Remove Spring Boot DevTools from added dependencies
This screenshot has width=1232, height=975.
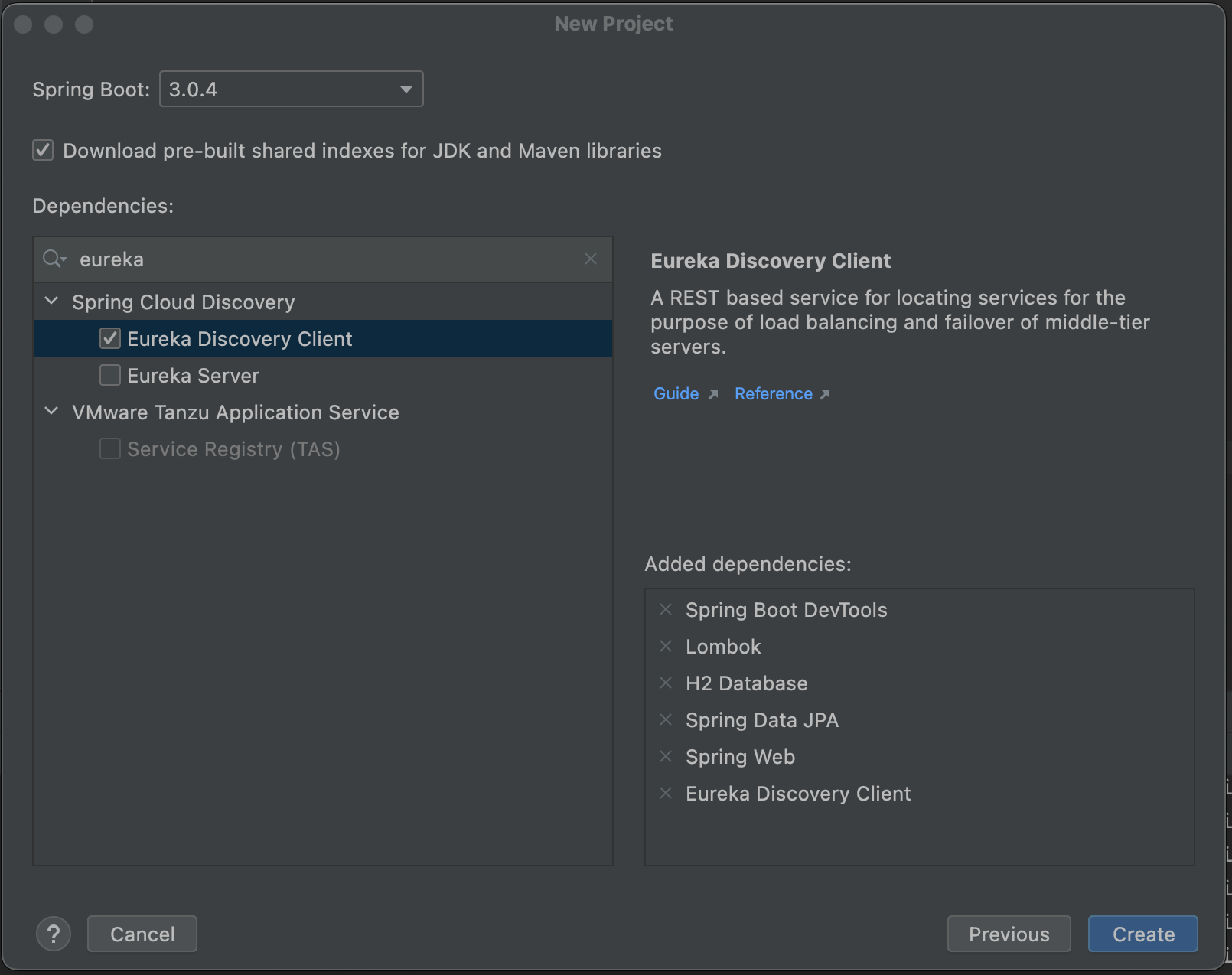tap(666, 609)
